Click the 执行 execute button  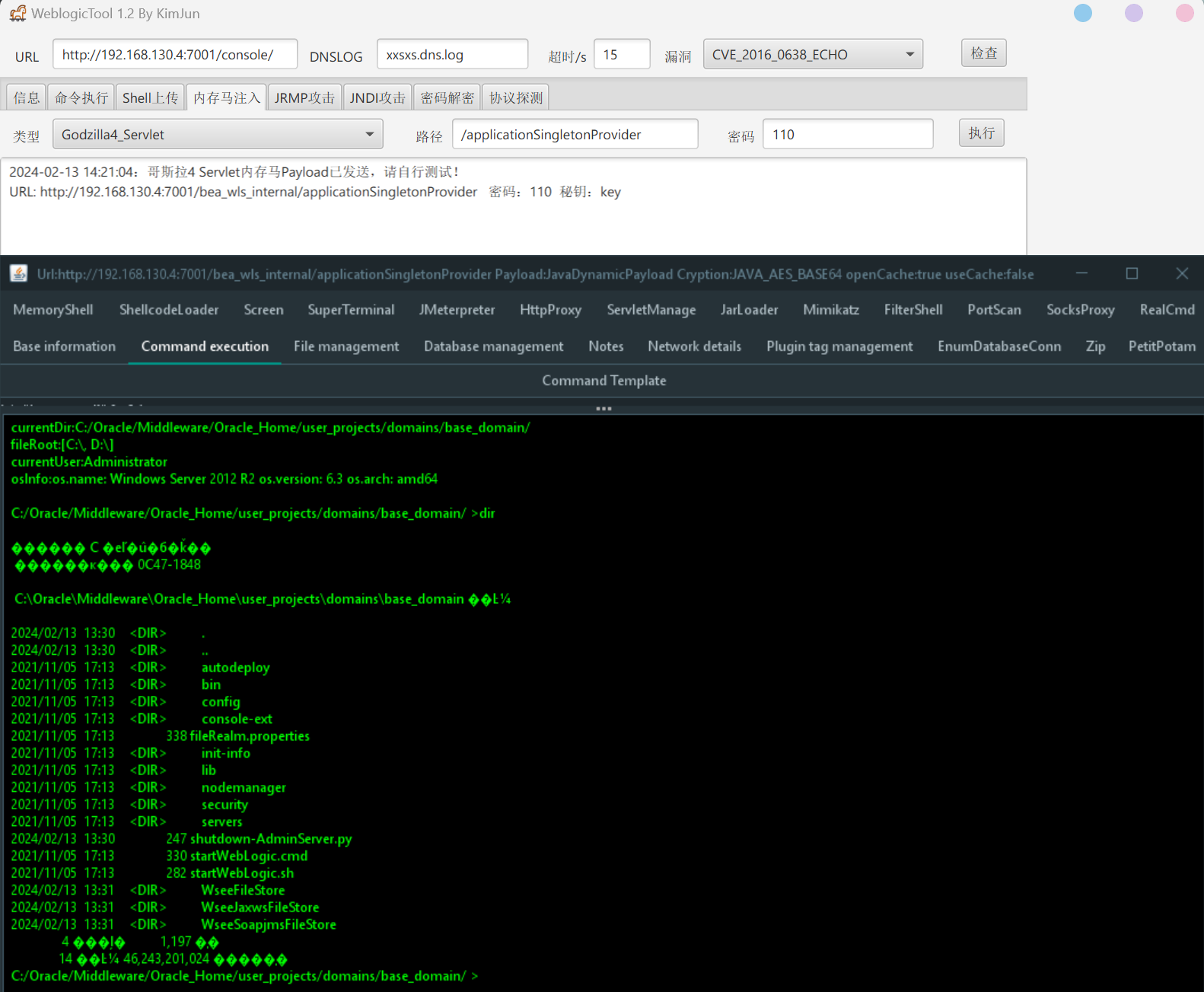tap(982, 132)
